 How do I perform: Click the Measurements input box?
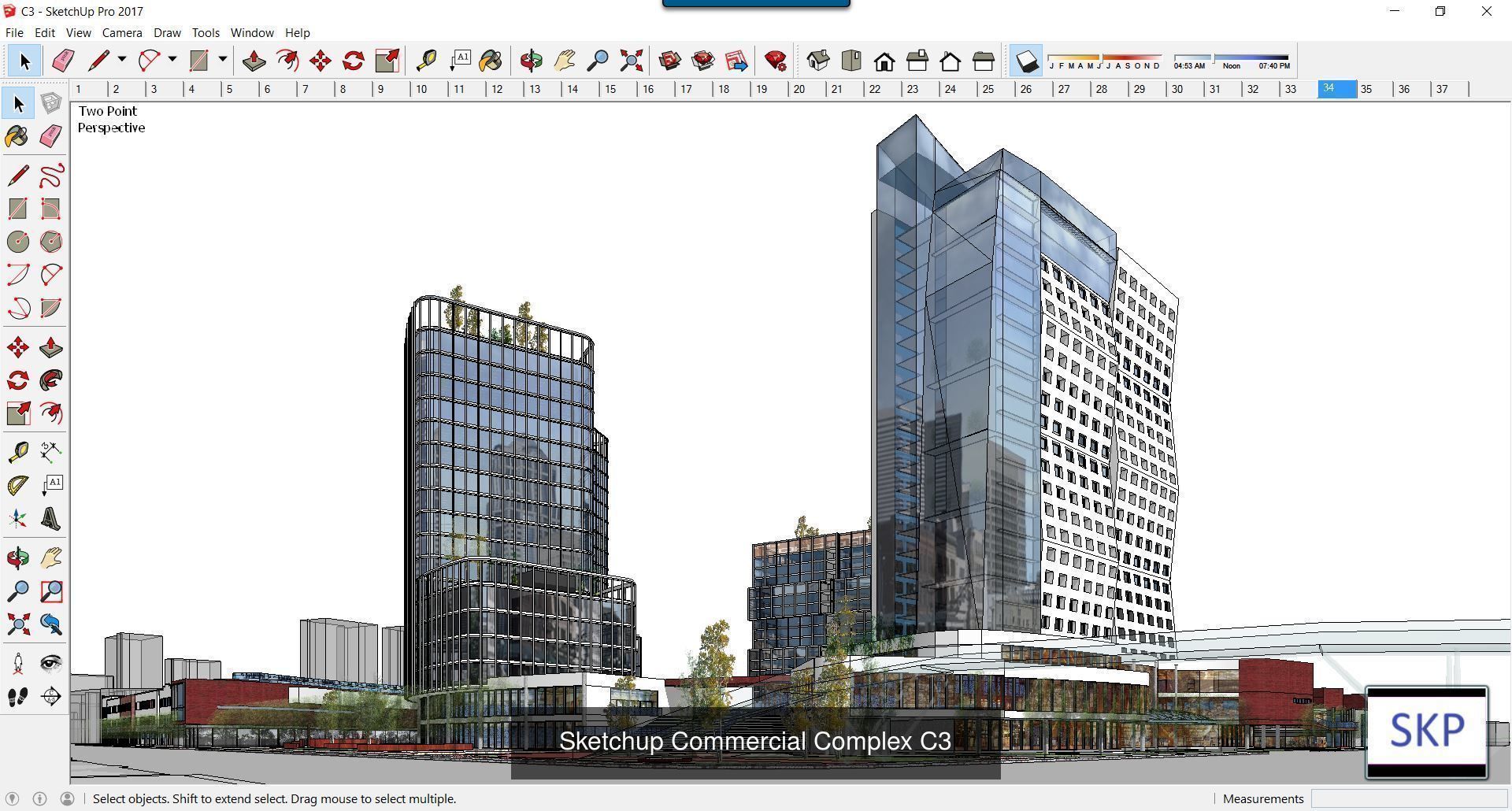[1407, 798]
